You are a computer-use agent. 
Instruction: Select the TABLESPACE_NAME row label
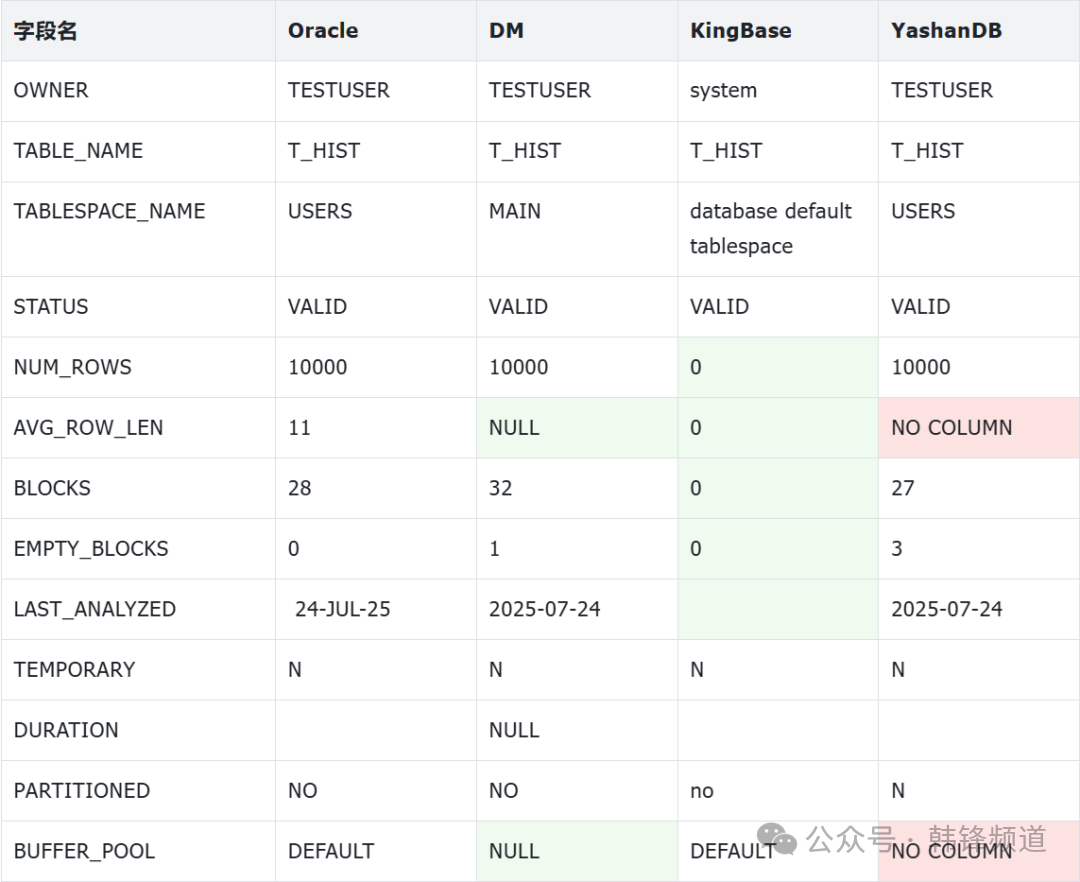pos(109,212)
